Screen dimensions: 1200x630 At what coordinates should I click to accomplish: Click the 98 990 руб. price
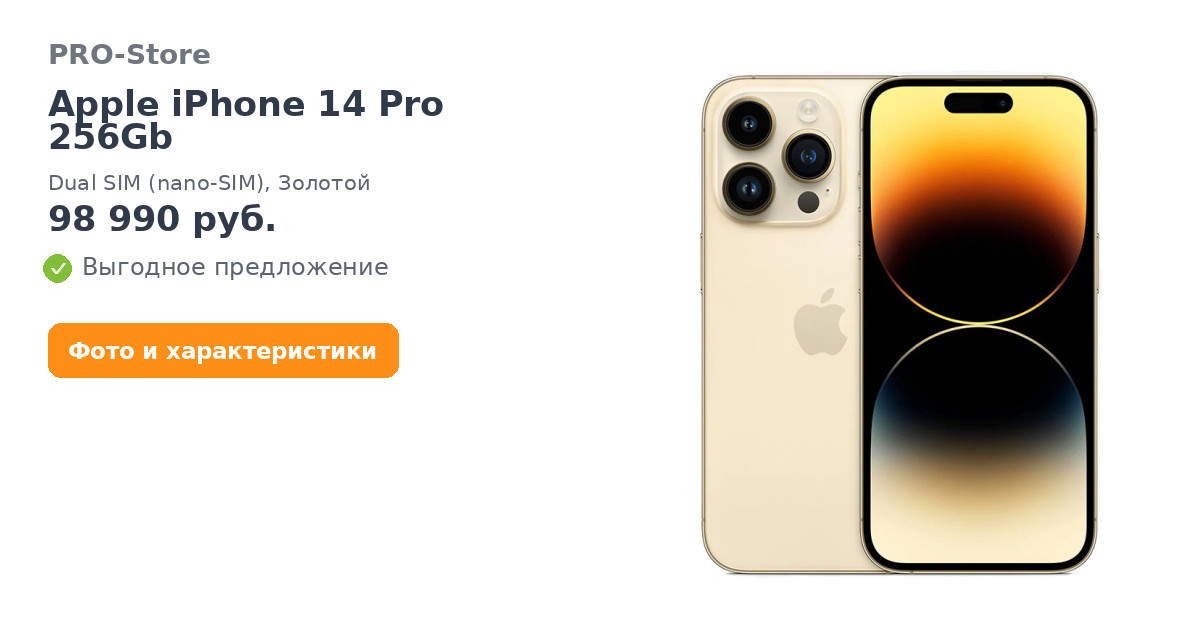[162, 219]
